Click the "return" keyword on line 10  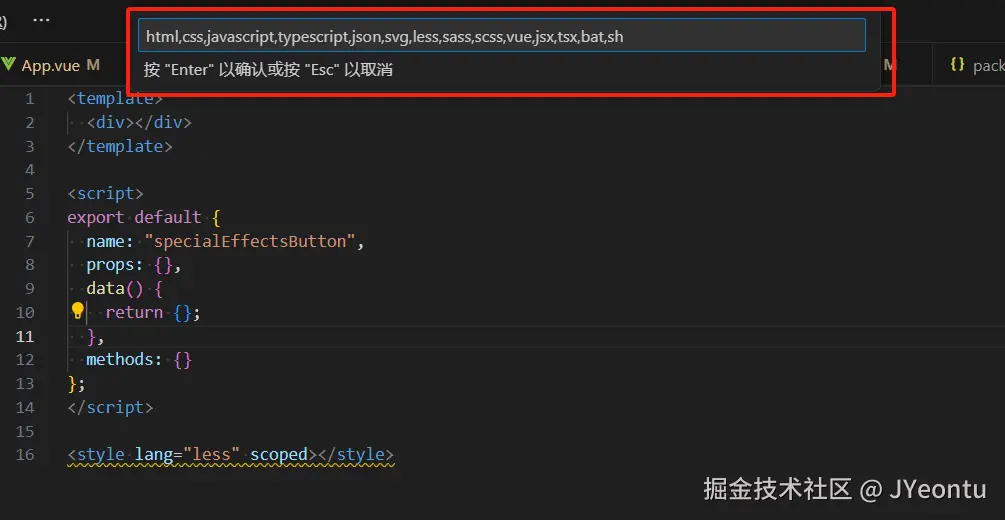click(x=134, y=312)
